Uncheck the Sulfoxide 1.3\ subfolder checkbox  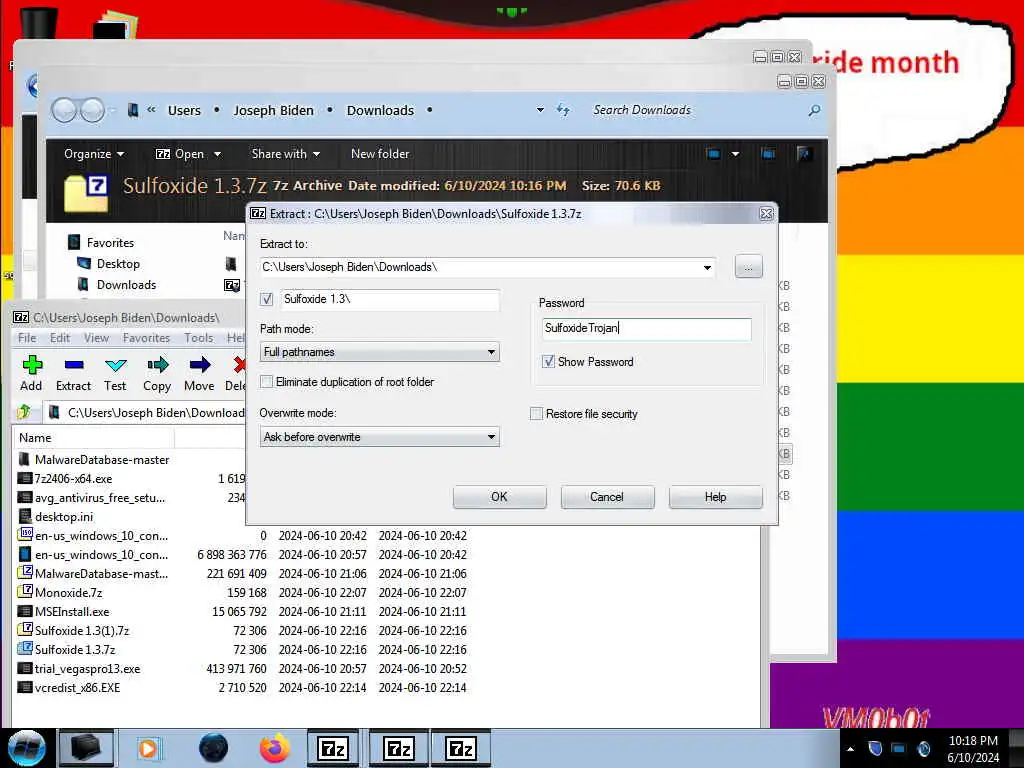266,299
